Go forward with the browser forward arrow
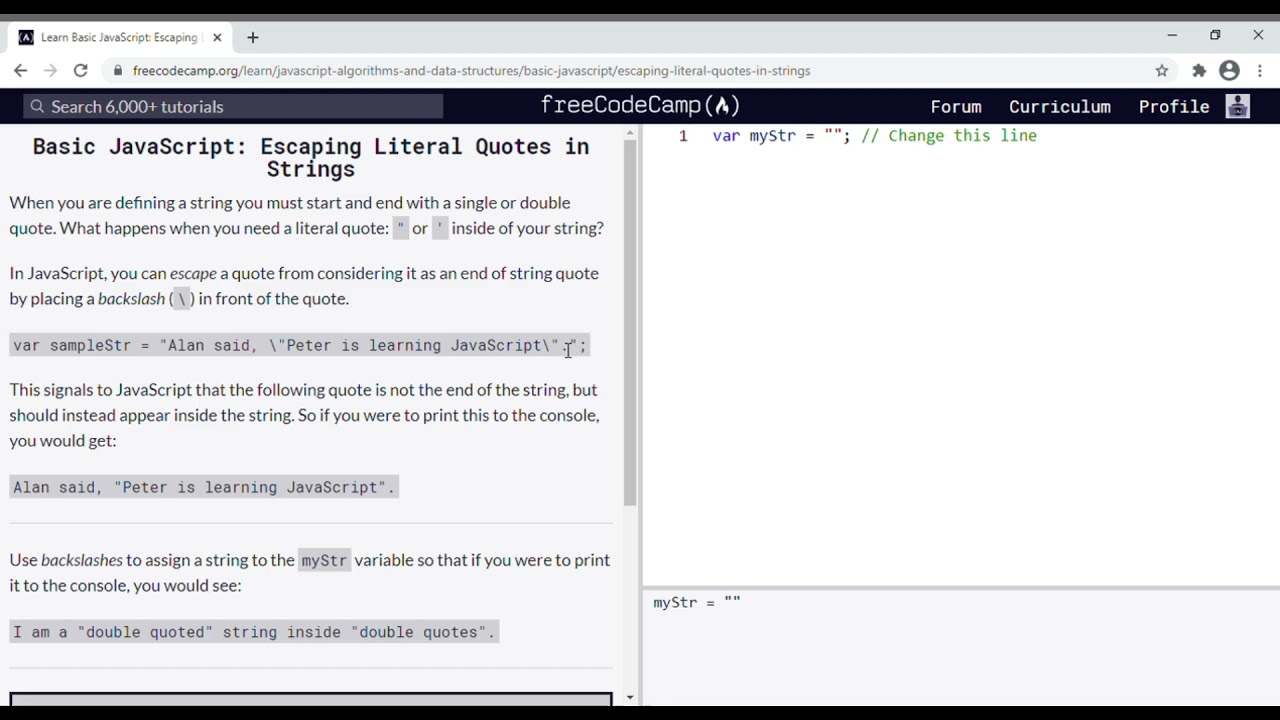Screen dimensions: 1280x720 pyautogui.click(x=51, y=71)
